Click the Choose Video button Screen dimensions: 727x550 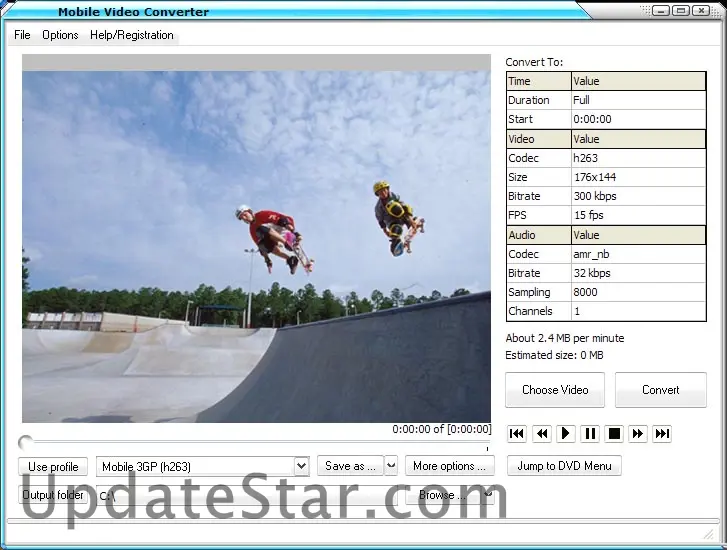pyautogui.click(x=555, y=390)
